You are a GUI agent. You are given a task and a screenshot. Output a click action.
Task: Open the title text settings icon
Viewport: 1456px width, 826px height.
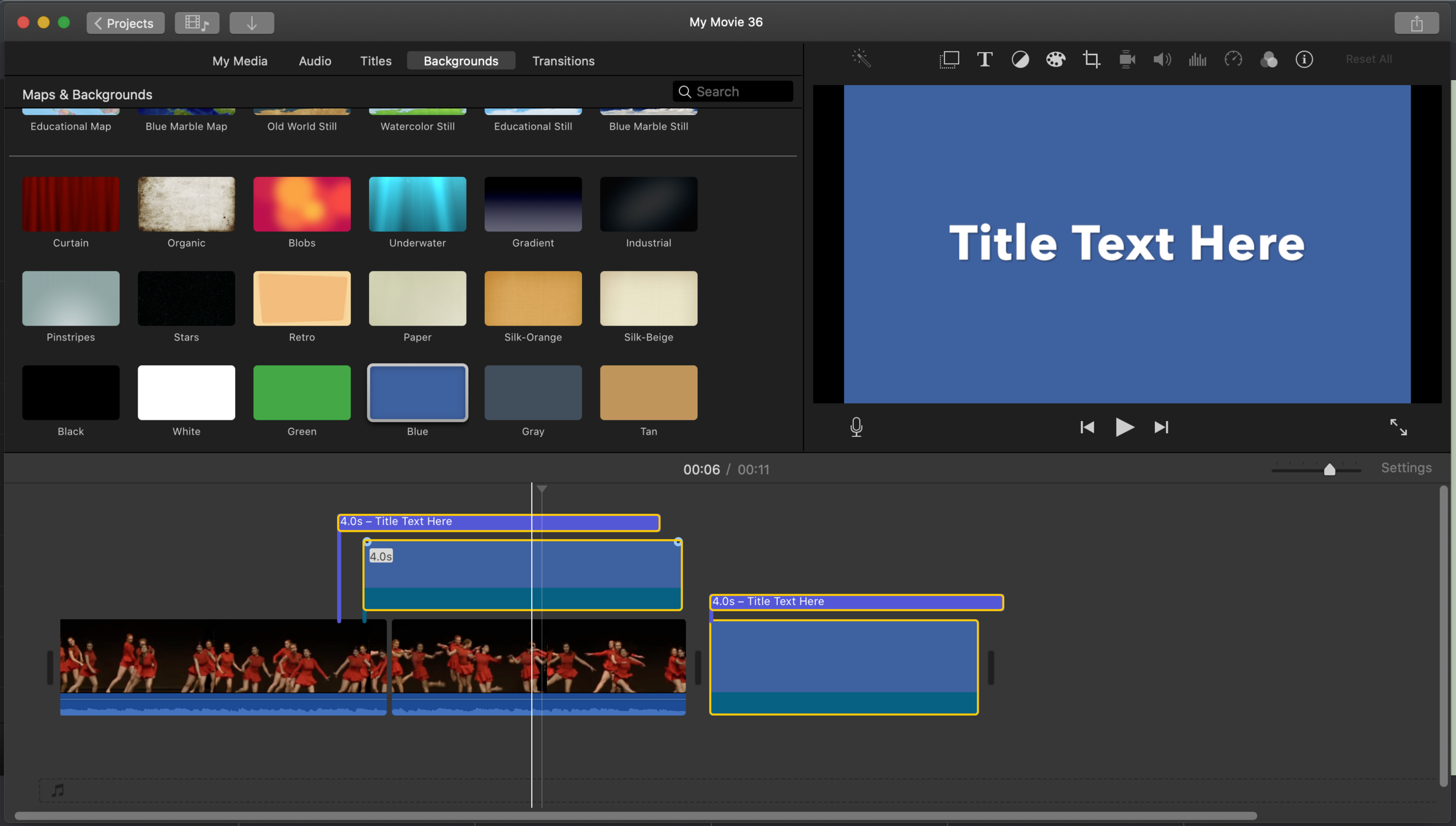tap(984, 59)
